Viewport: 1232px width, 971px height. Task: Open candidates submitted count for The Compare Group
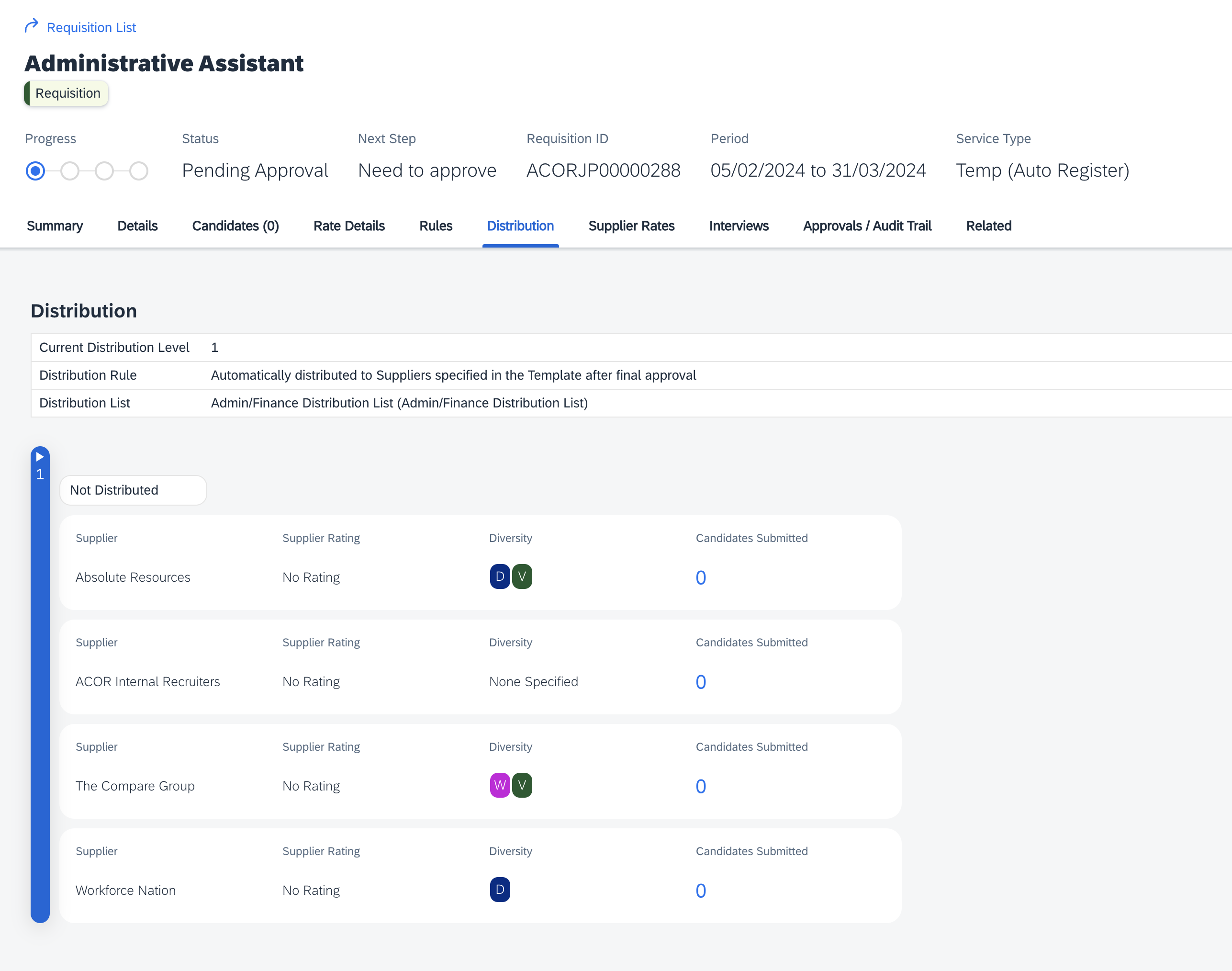tap(701, 786)
